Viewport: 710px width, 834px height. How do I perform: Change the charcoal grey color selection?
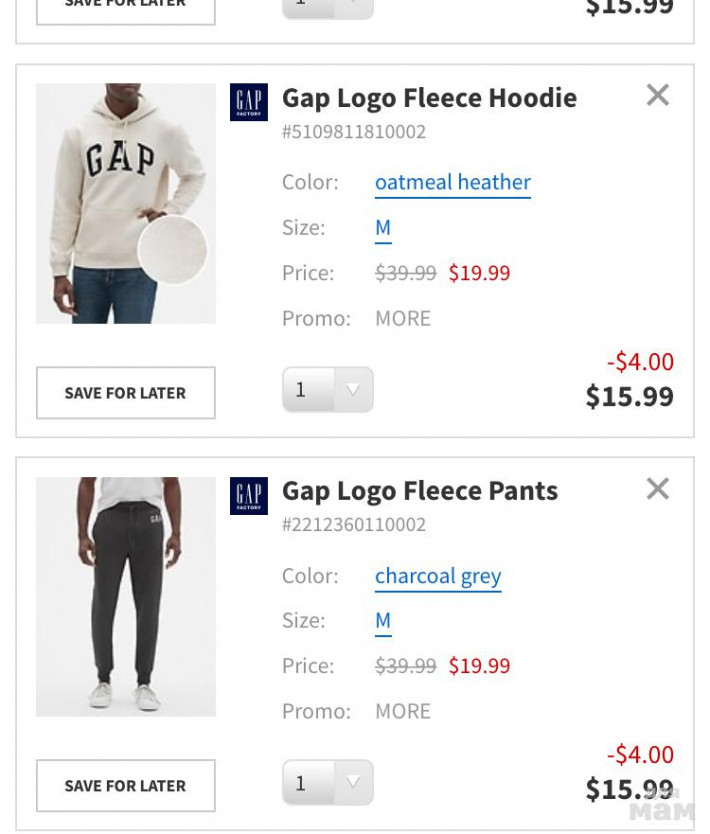[x=438, y=576]
